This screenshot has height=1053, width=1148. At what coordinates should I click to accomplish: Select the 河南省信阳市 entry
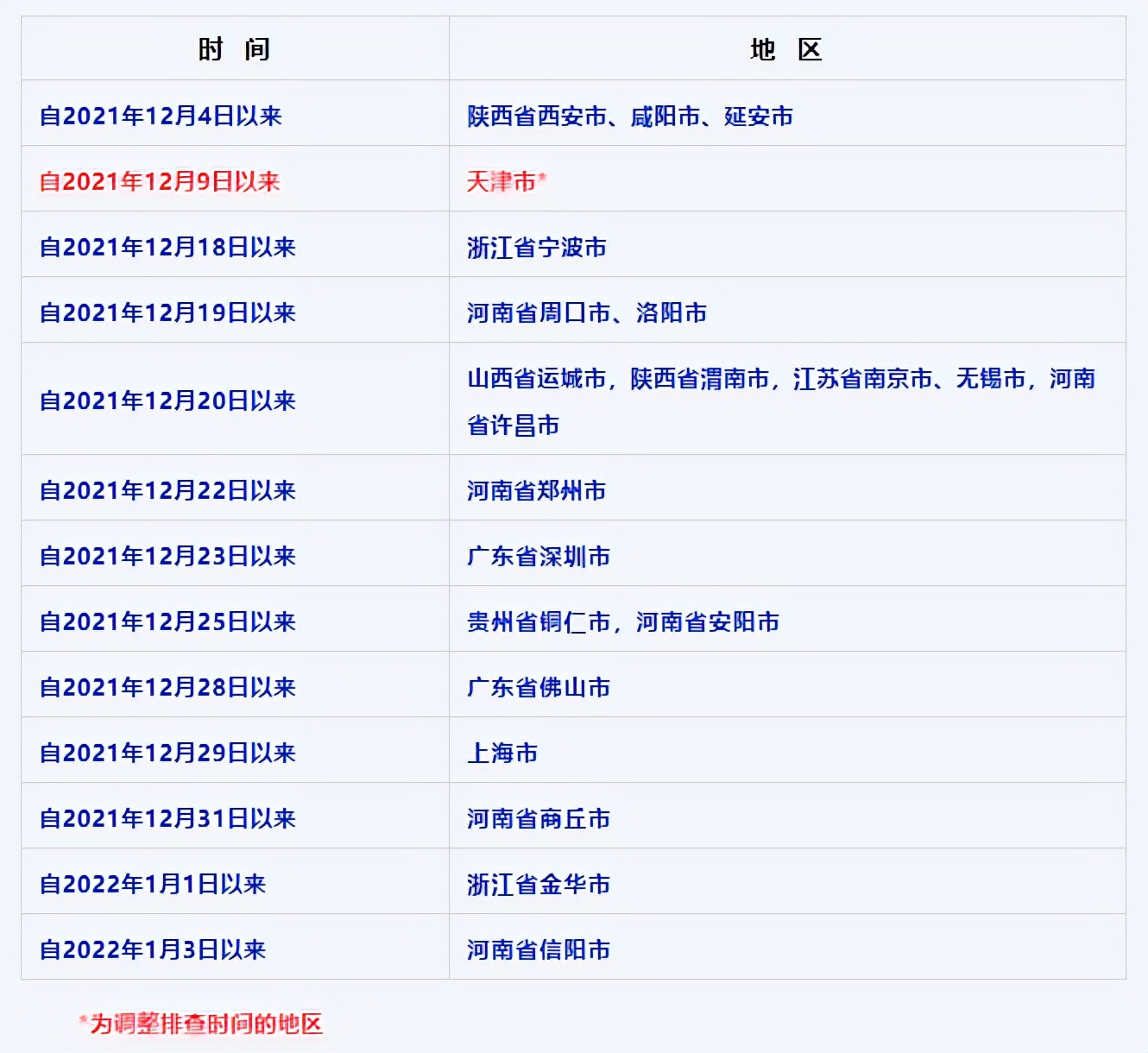(x=537, y=948)
